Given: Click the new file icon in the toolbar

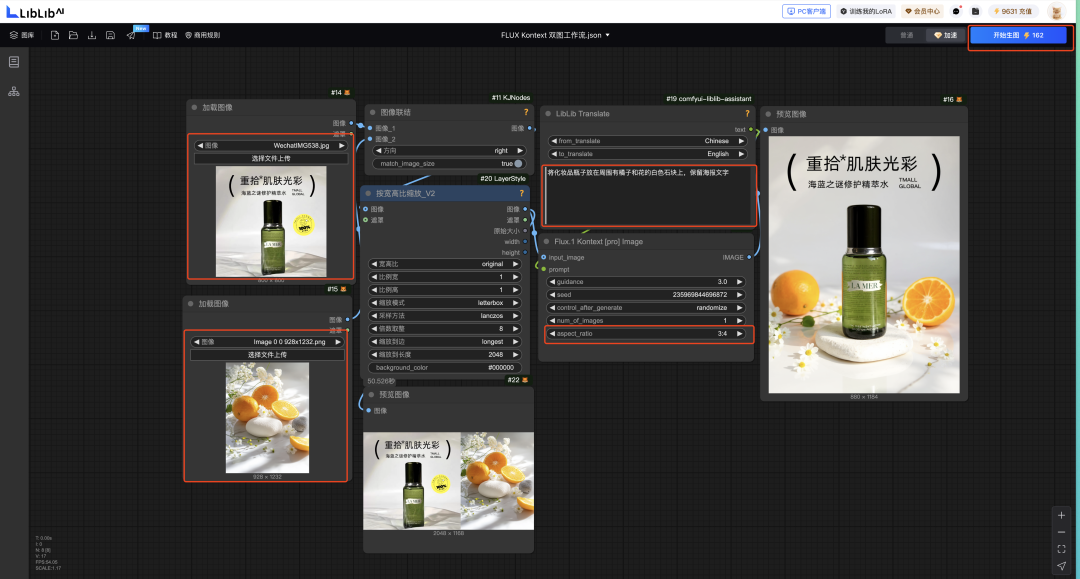Looking at the screenshot, I should [55, 35].
